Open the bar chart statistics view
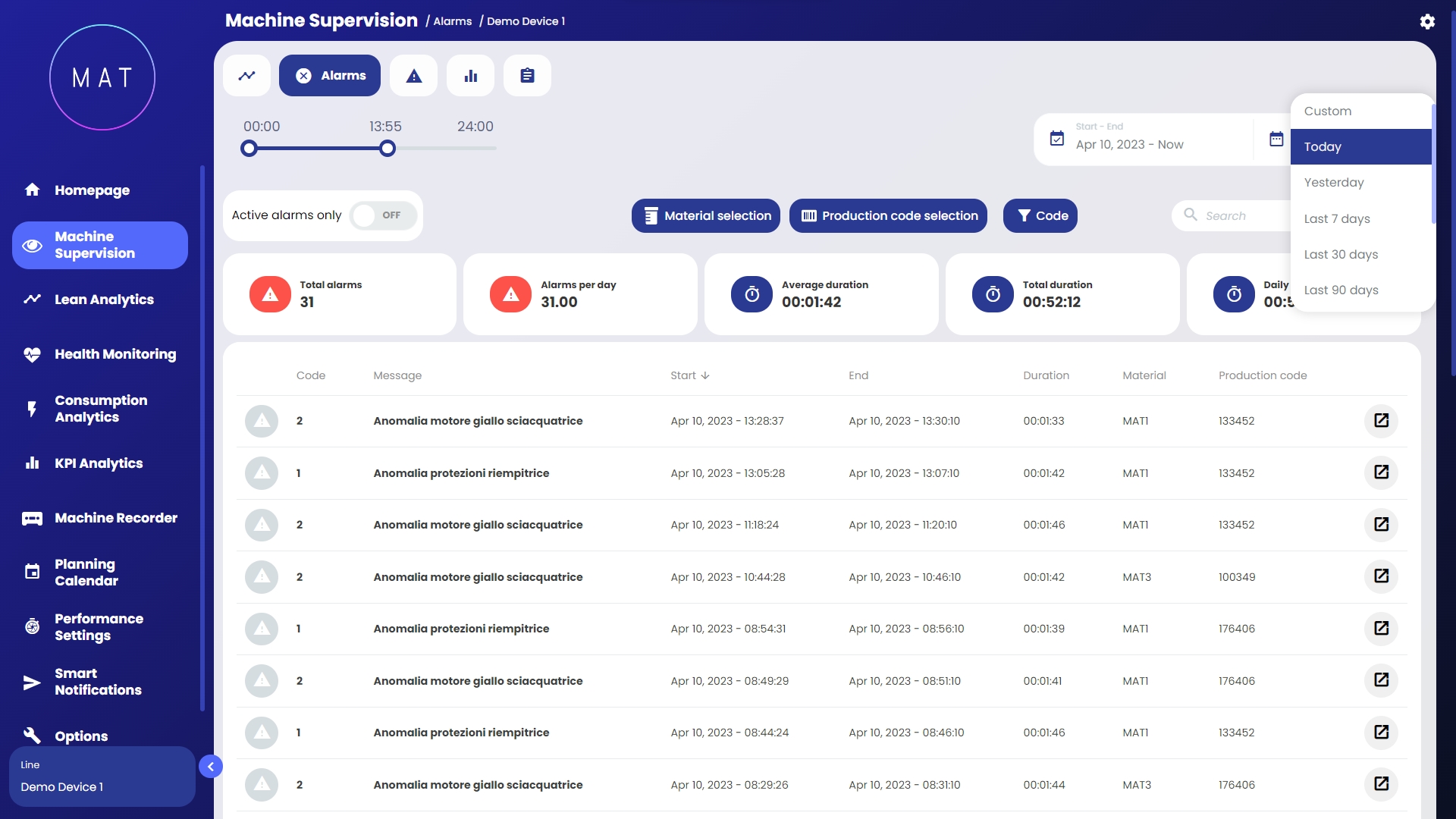This screenshot has width=1456, height=819. [470, 76]
